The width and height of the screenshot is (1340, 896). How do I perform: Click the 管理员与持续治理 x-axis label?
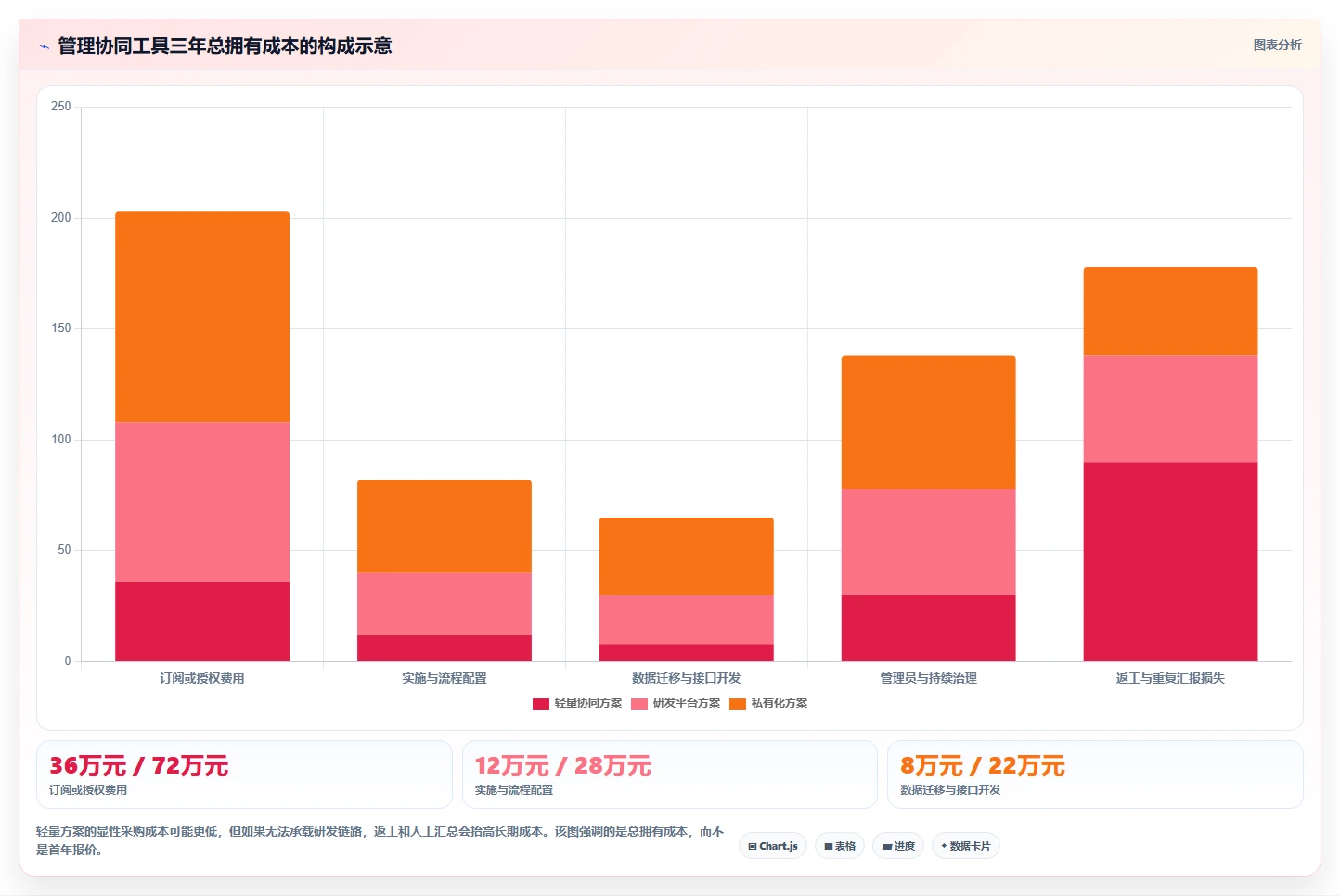(x=929, y=678)
